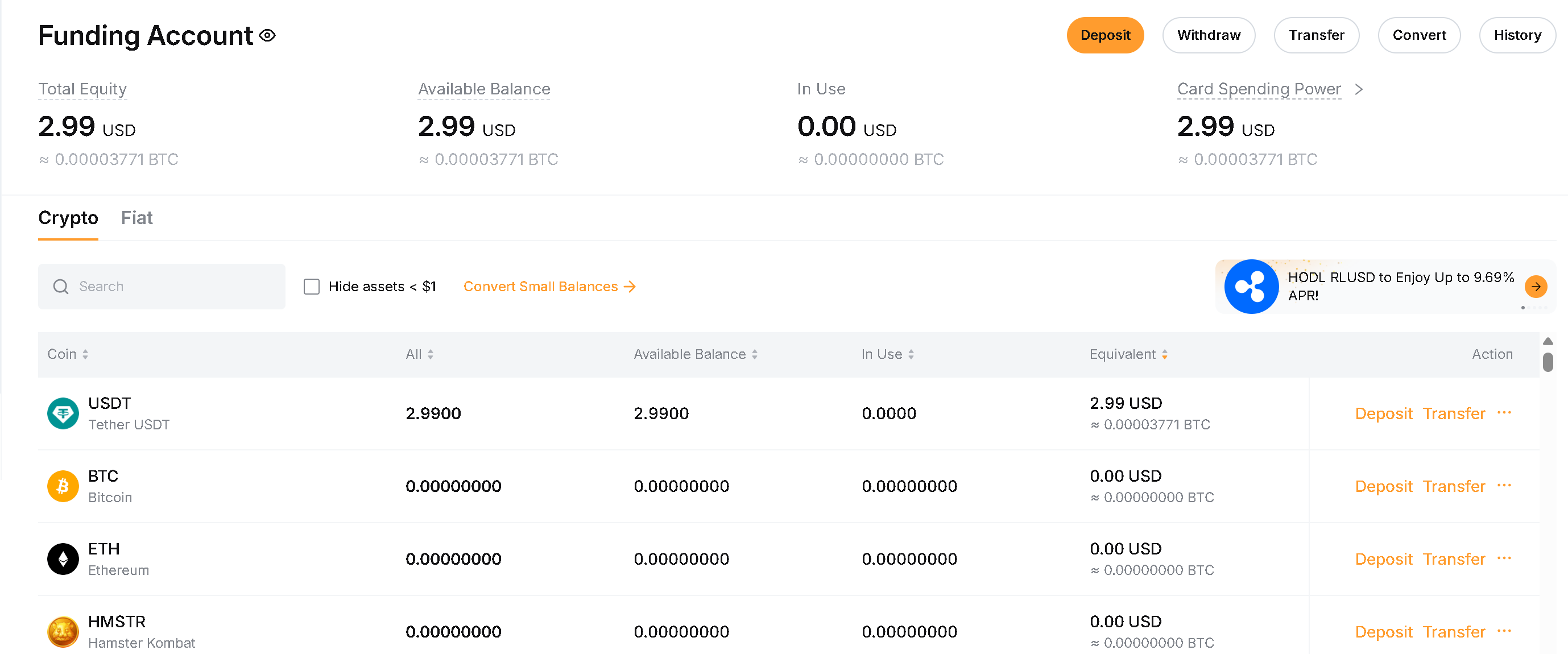Click the scrollbar up arrow
This screenshot has width=1568, height=654.
(1548, 341)
